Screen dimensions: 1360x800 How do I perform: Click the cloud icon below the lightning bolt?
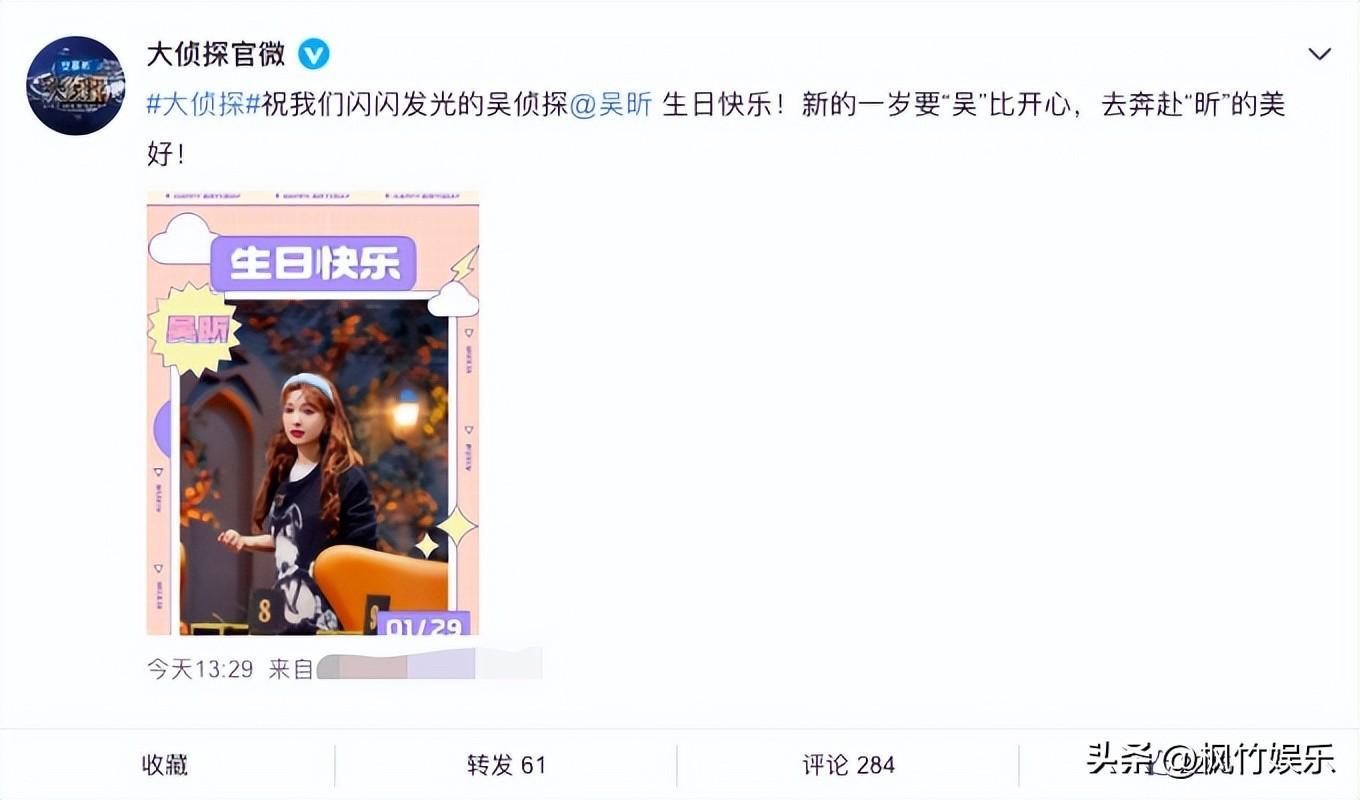tap(453, 299)
